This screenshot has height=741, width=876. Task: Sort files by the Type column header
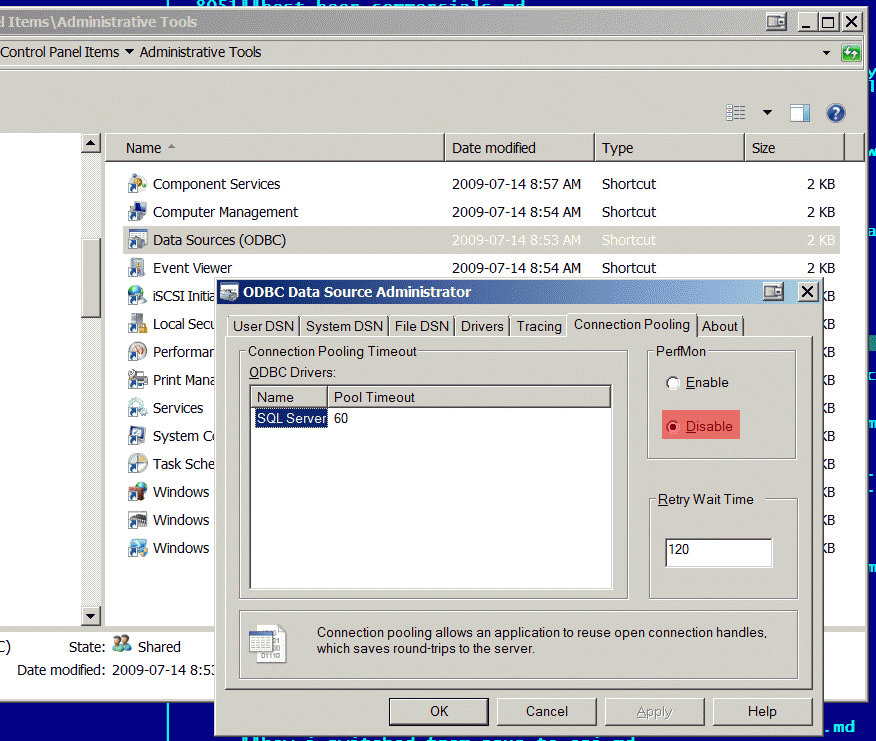(669, 148)
